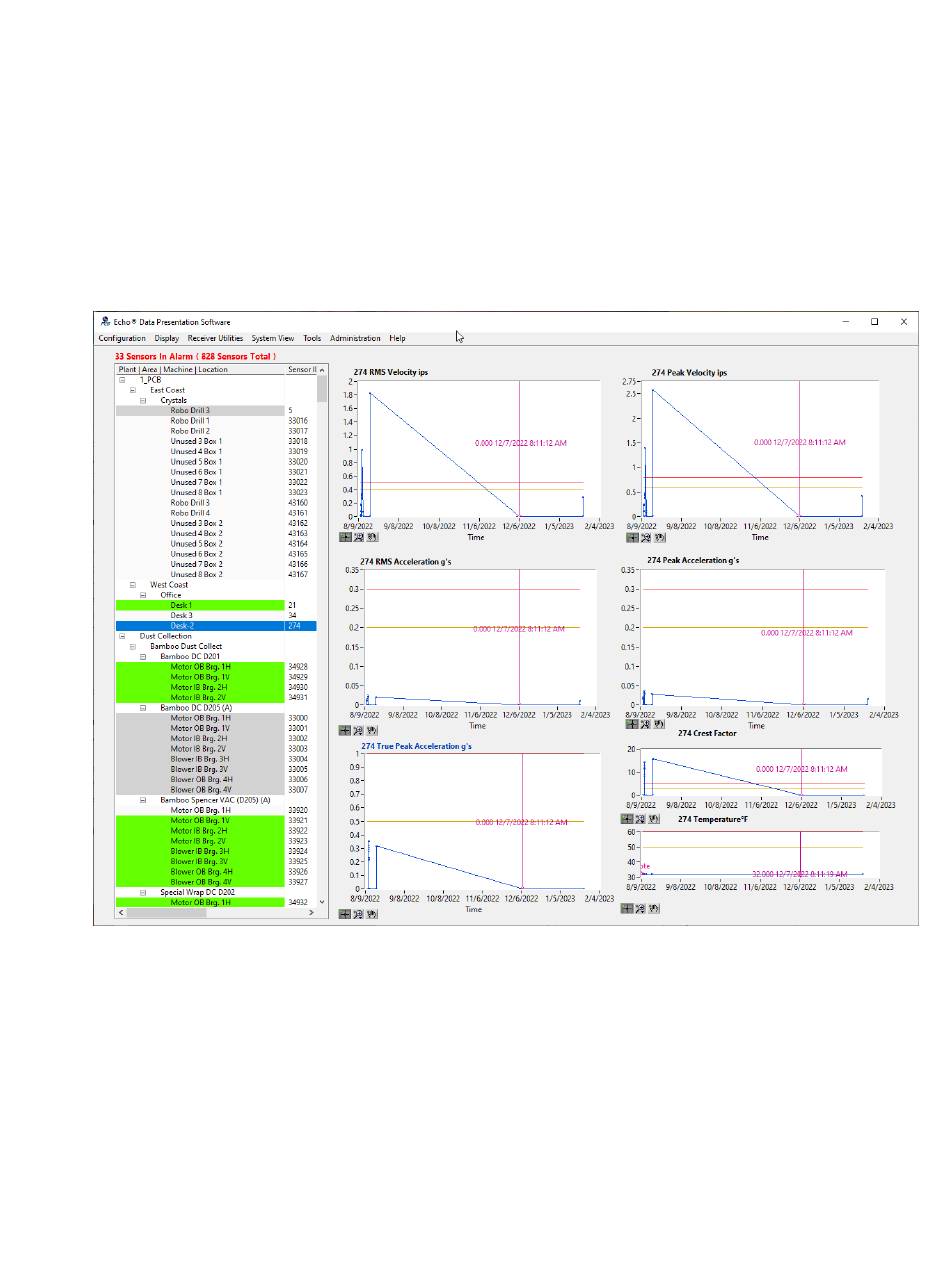
Task: Select Motor IB Brg. 2H sensor 34930
Action: coord(216,687)
